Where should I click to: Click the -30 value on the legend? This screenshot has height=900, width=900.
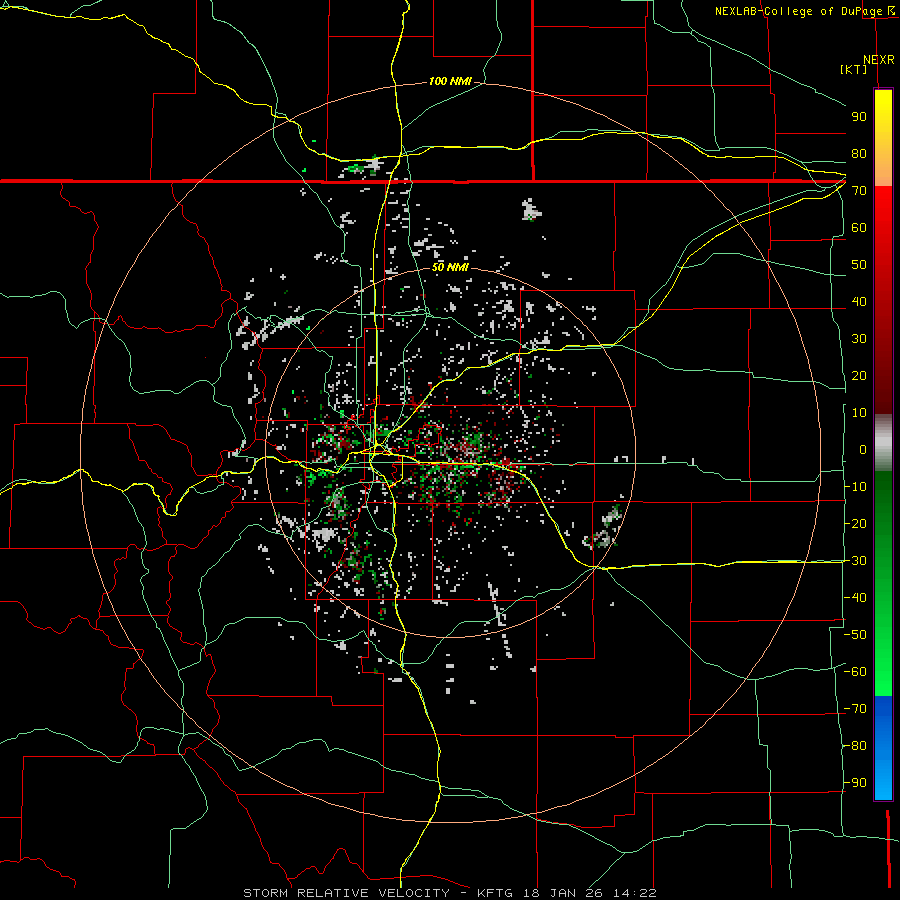855,561
